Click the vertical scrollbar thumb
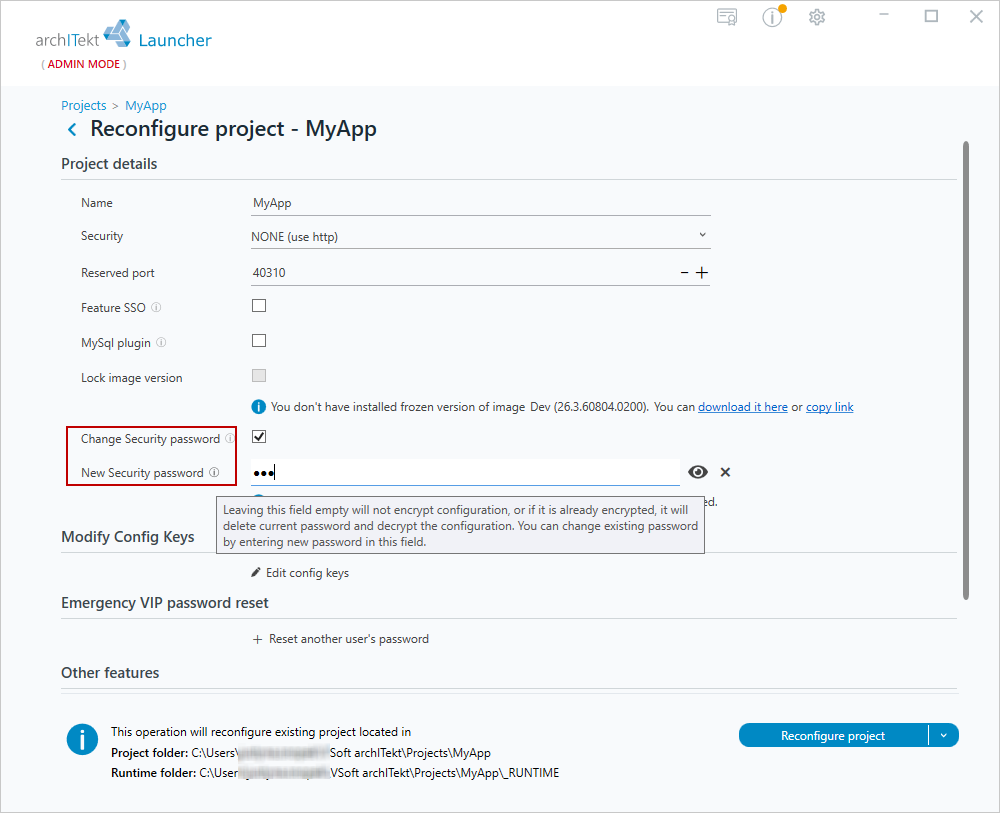This screenshot has height=813, width=1000. tap(966, 370)
